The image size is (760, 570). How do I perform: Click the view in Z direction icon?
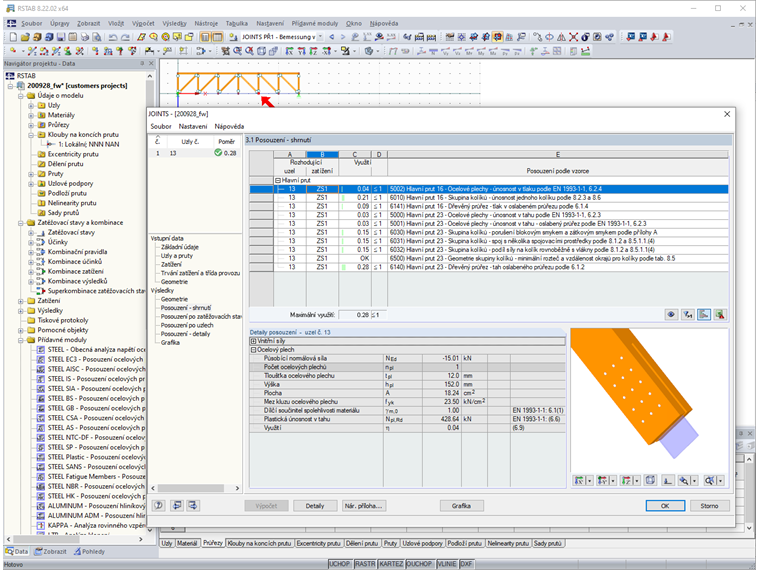tap(314, 51)
